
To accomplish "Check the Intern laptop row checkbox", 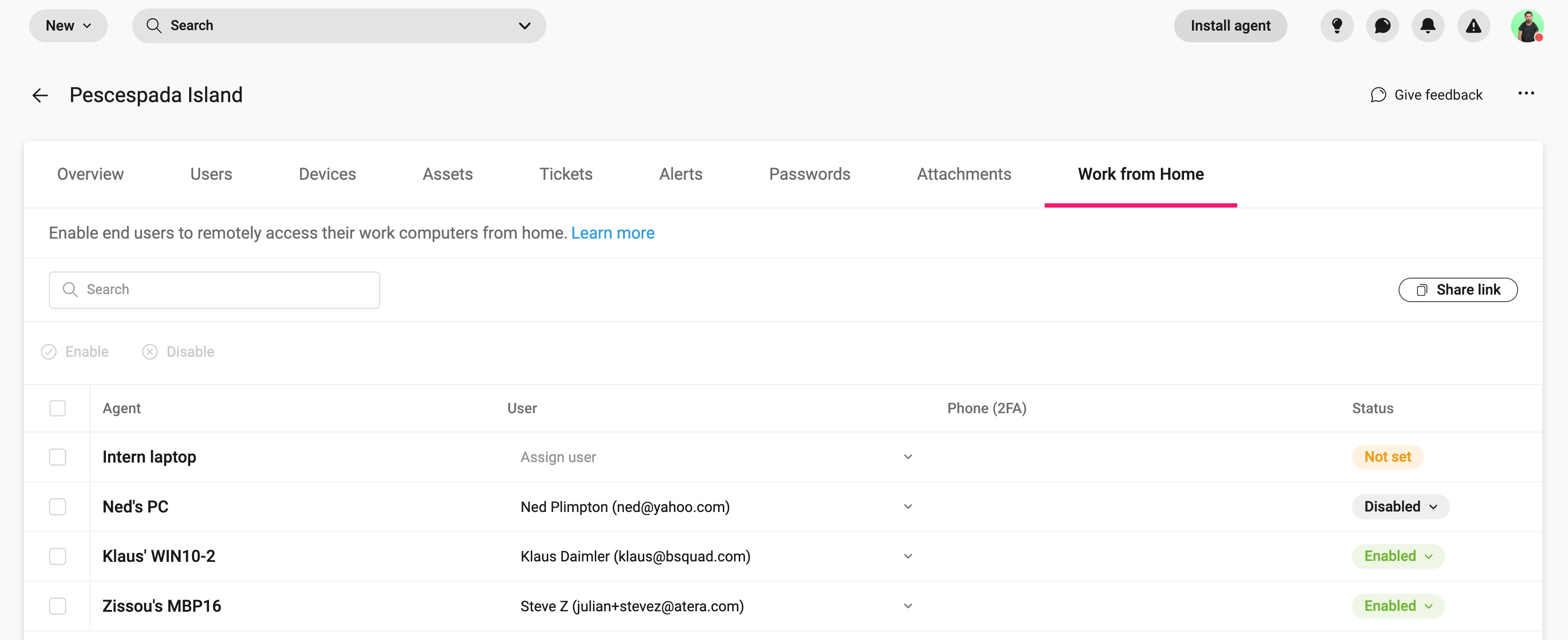I will click(x=58, y=457).
